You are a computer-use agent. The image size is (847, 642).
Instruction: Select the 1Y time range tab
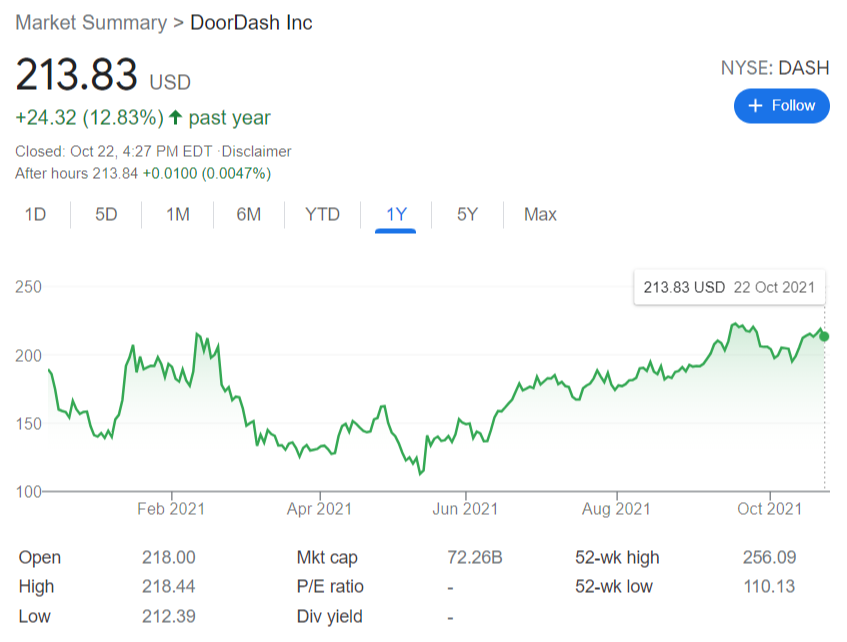(x=396, y=215)
